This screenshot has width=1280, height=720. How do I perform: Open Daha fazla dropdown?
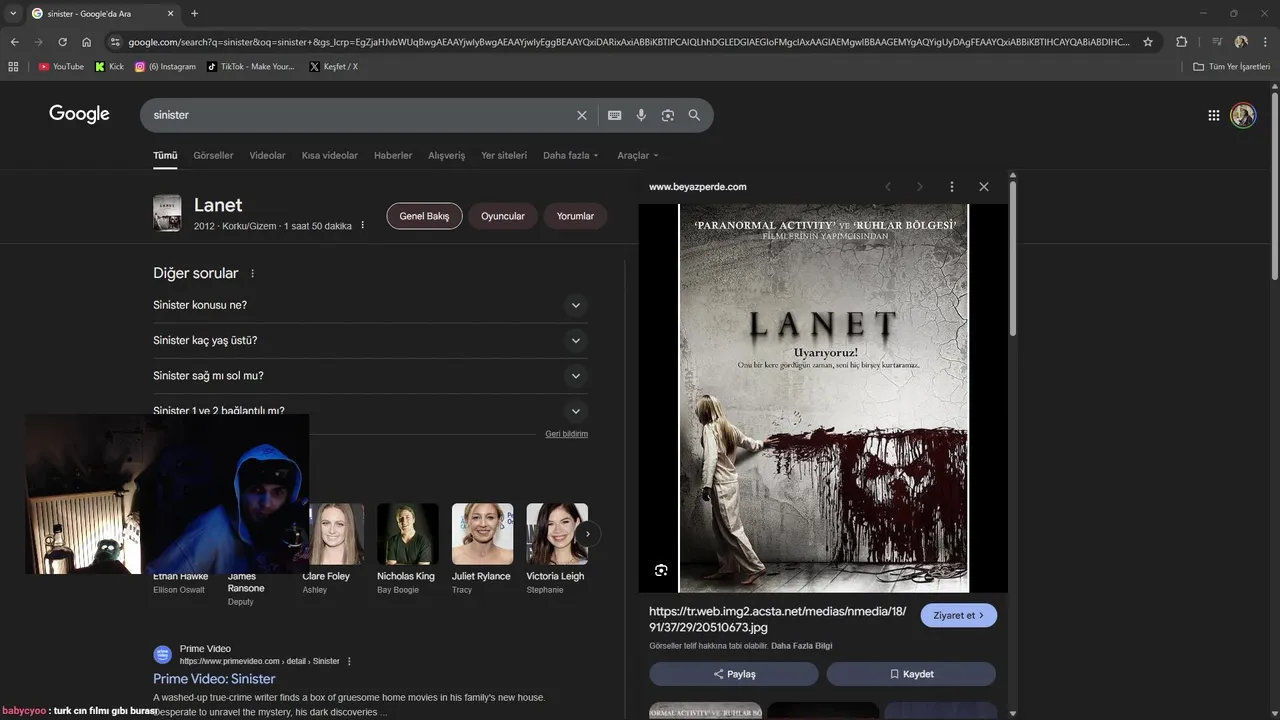coord(570,156)
